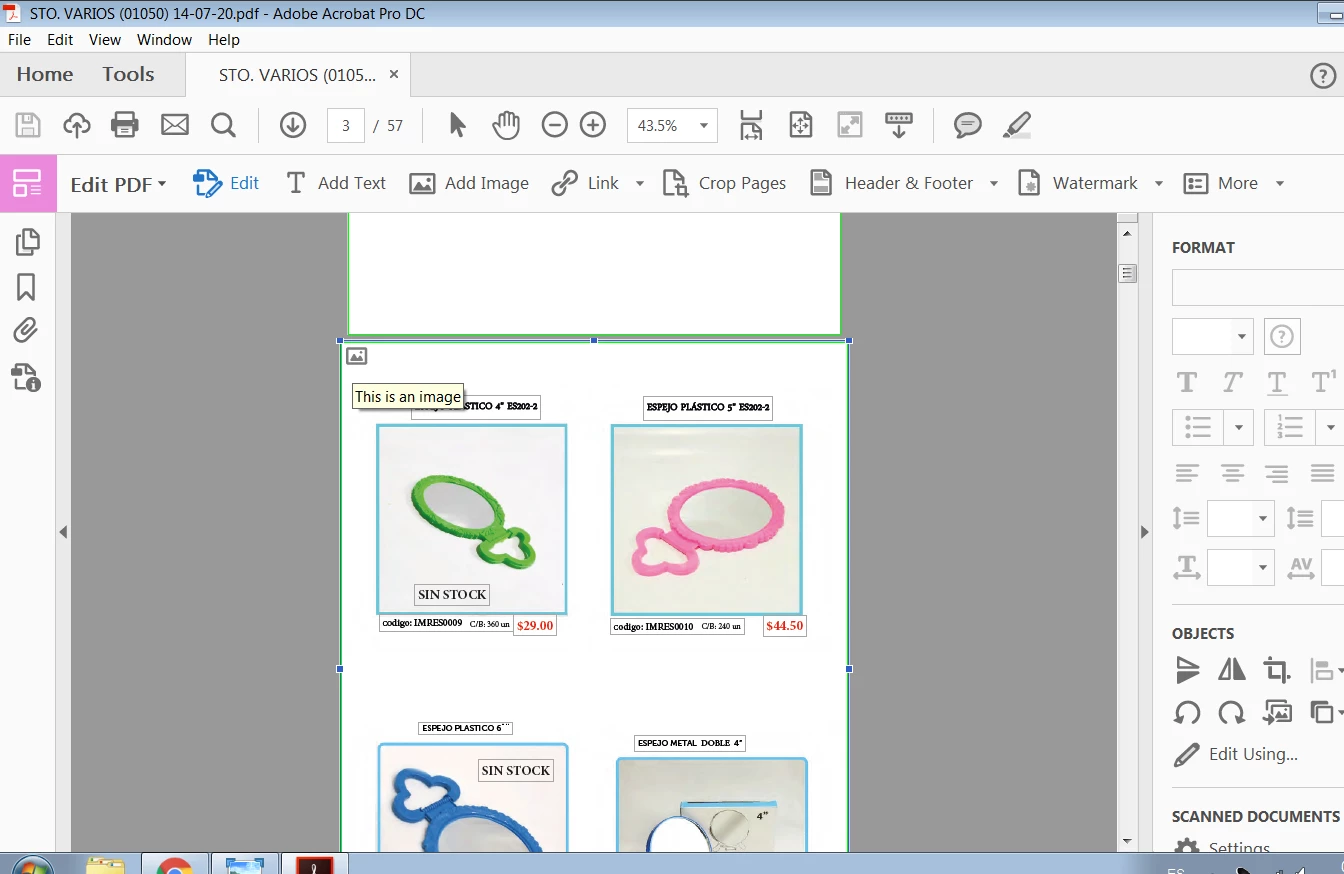Click the Find text magnifier icon
The image size is (1344, 874).
223,125
